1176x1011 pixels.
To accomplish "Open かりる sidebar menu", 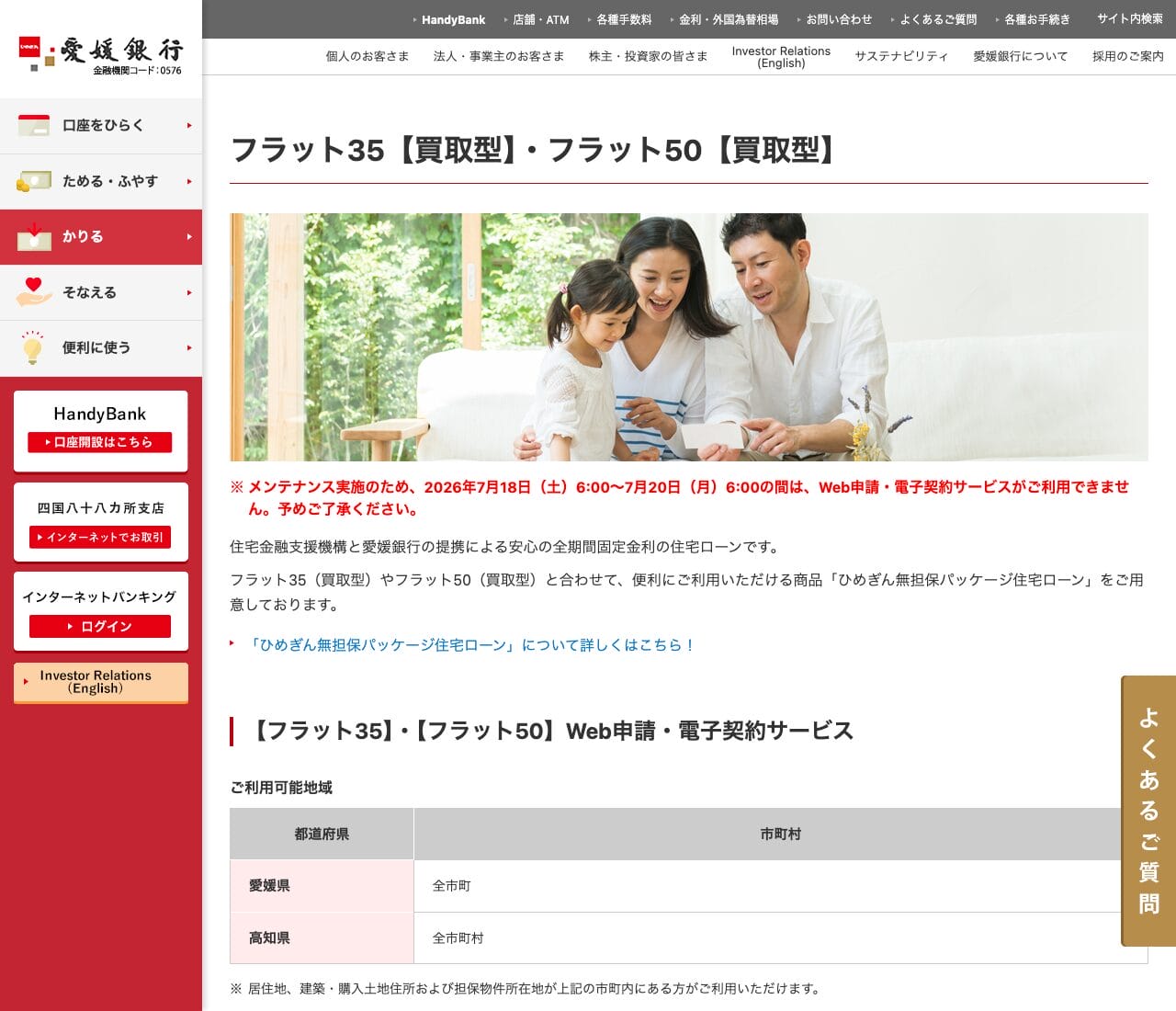I will 101,237.
